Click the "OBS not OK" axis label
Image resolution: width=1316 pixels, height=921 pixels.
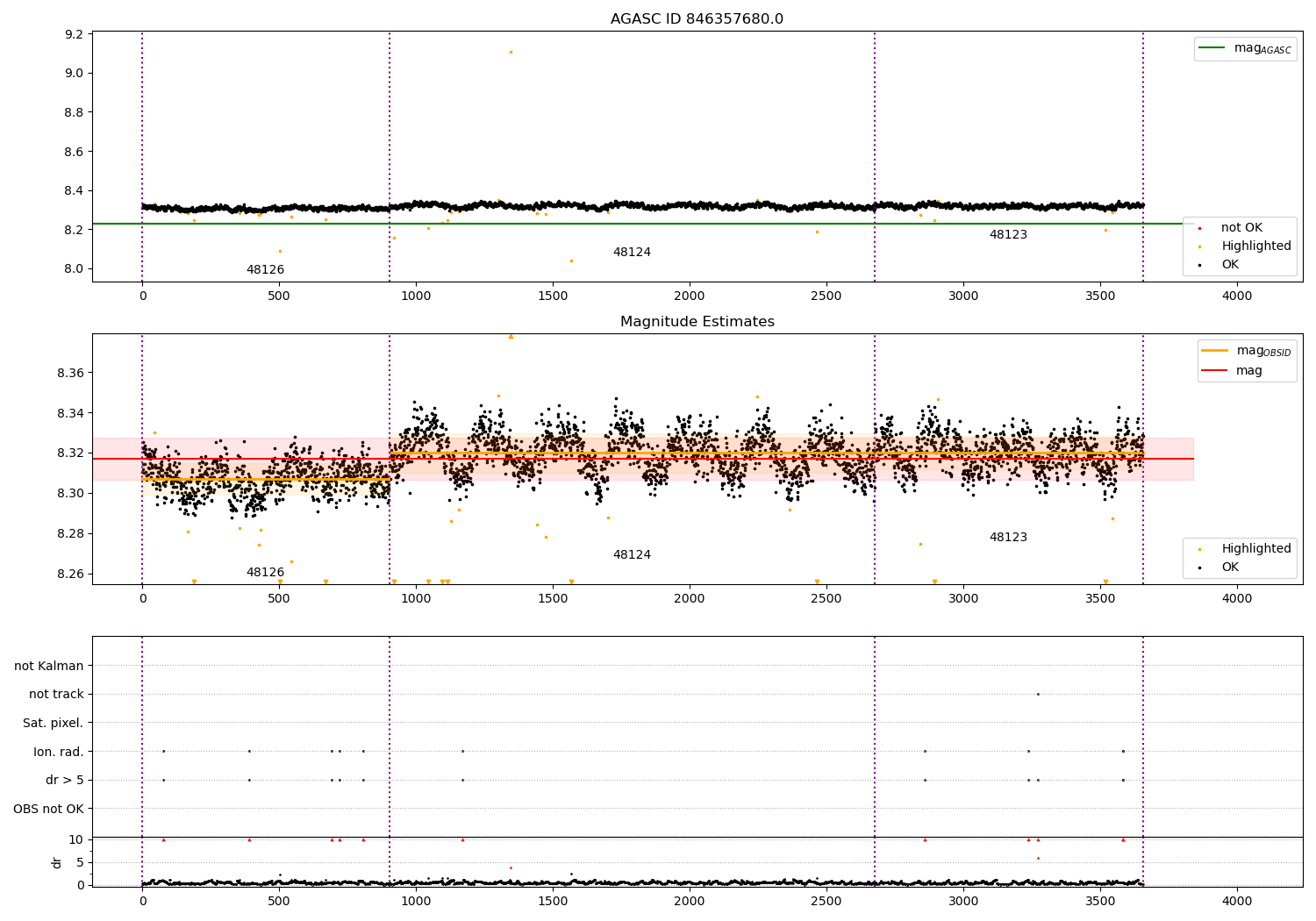point(48,809)
